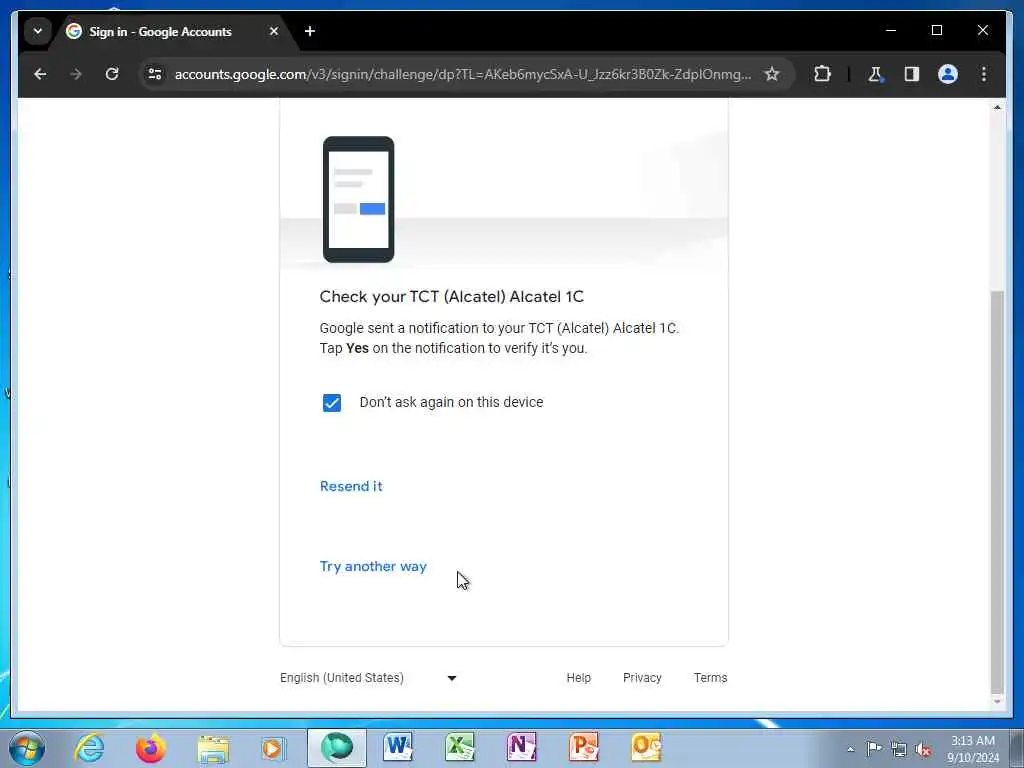View site information icon in address bar
Screen dimensions: 1024x768
(x=155, y=74)
